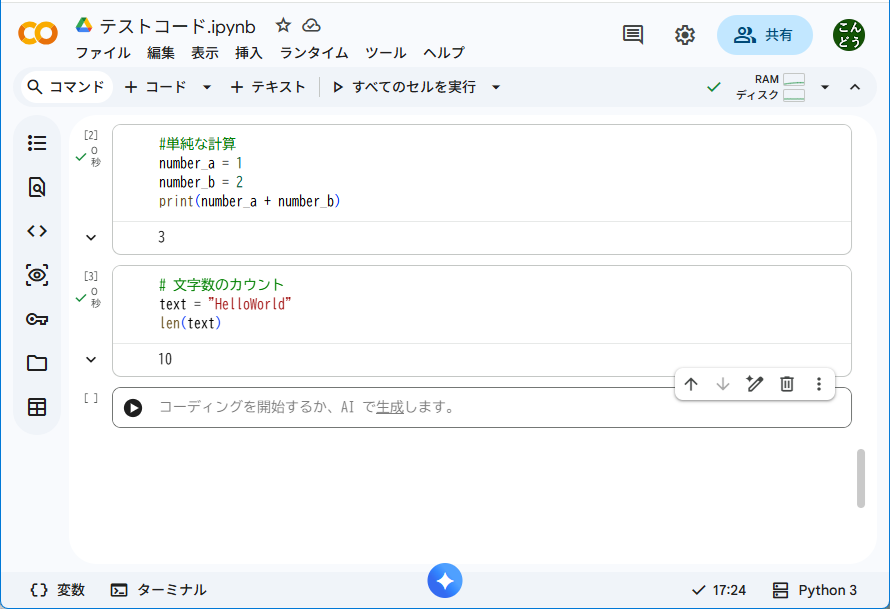Click the # 文字数のカウント comment line
The image size is (890, 609).
click(221, 285)
